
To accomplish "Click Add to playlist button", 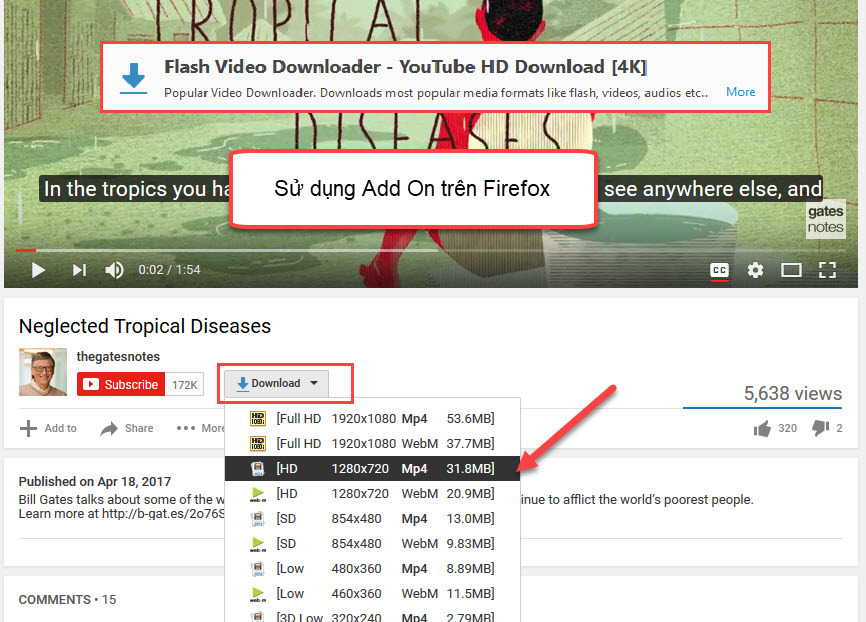I will [x=48, y=428].
